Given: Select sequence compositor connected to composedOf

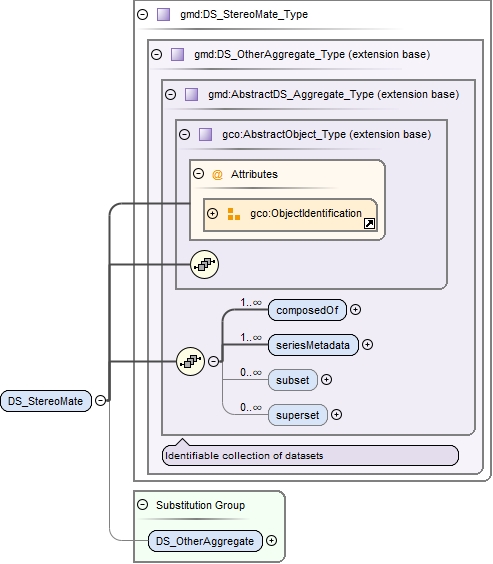Looking at the screenshot, I should (190, 361).
